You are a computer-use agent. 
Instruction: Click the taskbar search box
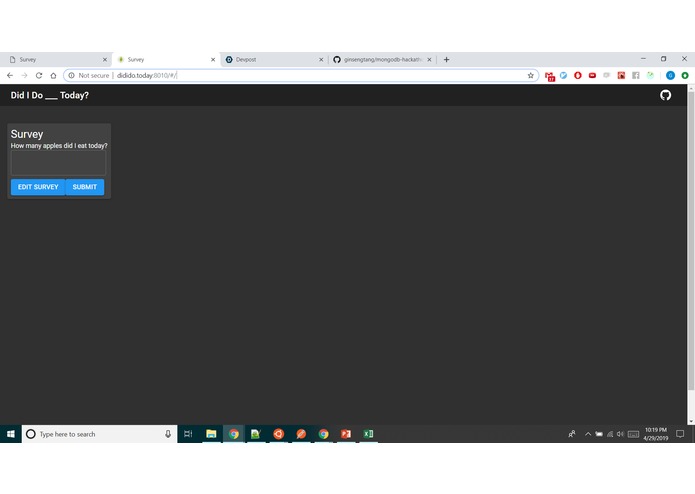99,434
